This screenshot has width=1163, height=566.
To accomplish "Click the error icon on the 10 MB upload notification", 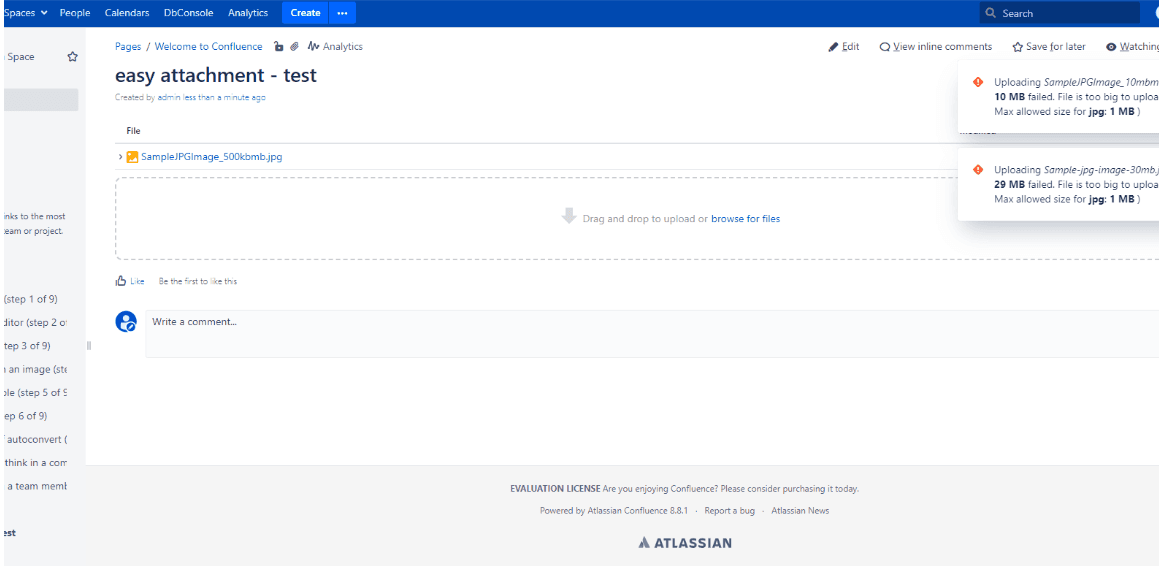I will point(978,83).
